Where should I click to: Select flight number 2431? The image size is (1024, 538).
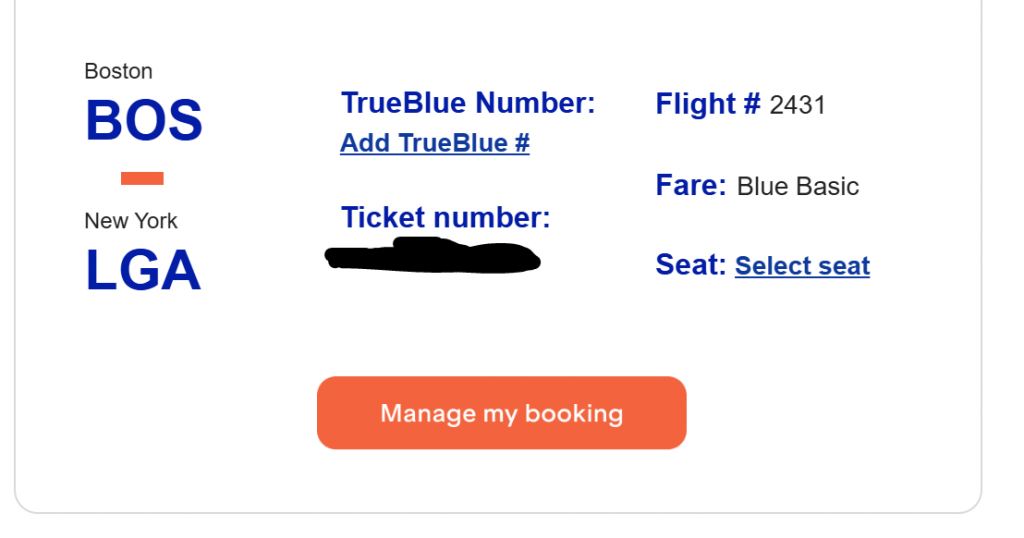click(798, 105)
